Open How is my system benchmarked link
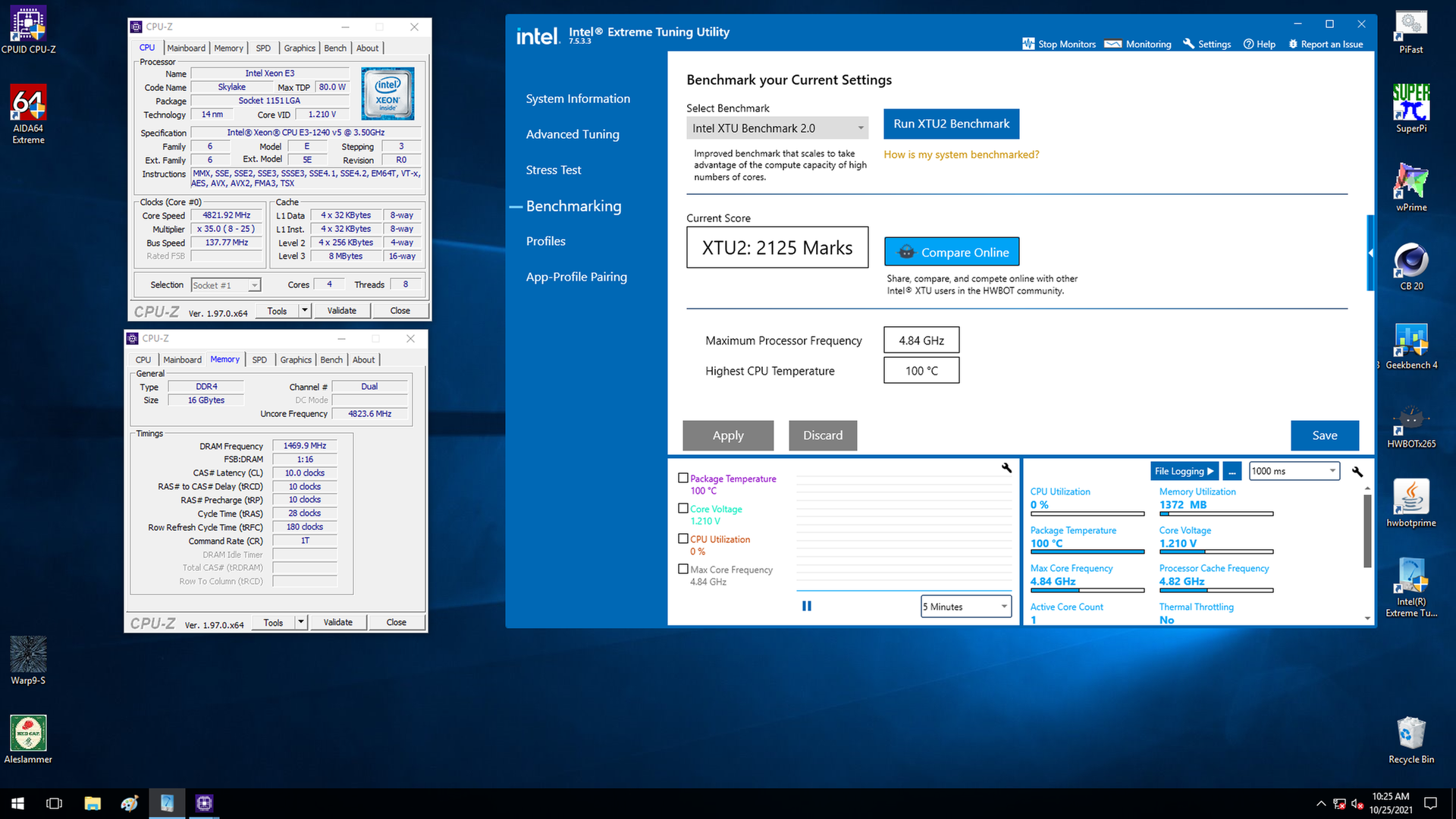The image size is (1456, 819). (961, 155)
